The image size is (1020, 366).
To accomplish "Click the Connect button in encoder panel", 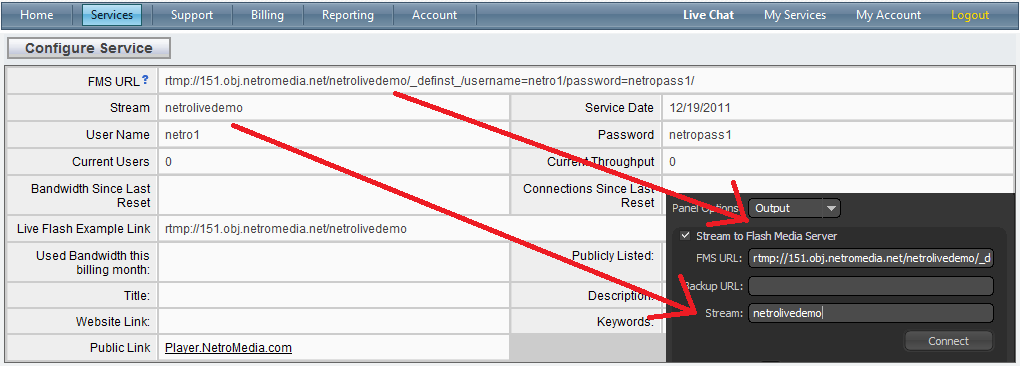I will 948,341.
